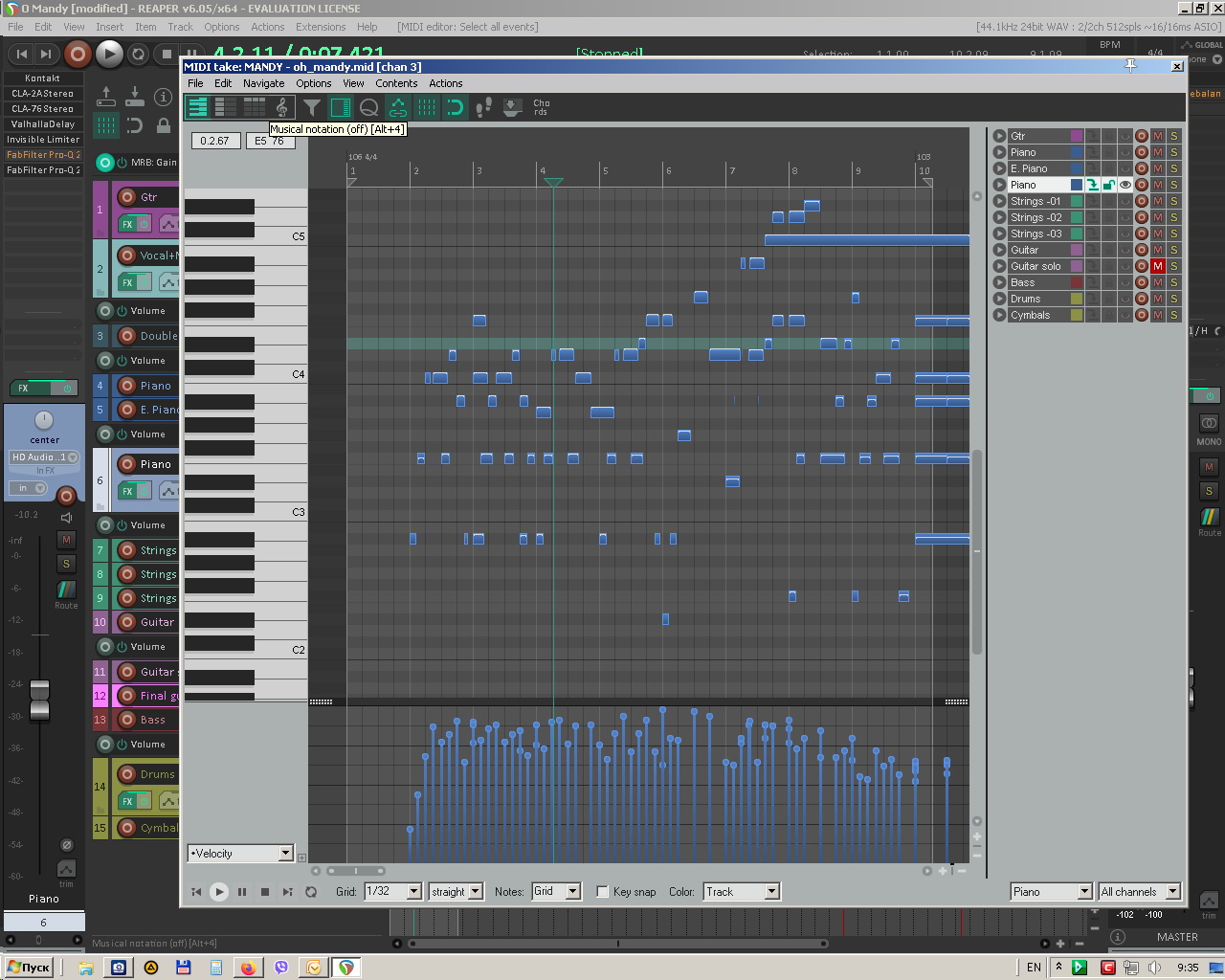Click the EN language indicator in tray

(x=1034, y=968)
